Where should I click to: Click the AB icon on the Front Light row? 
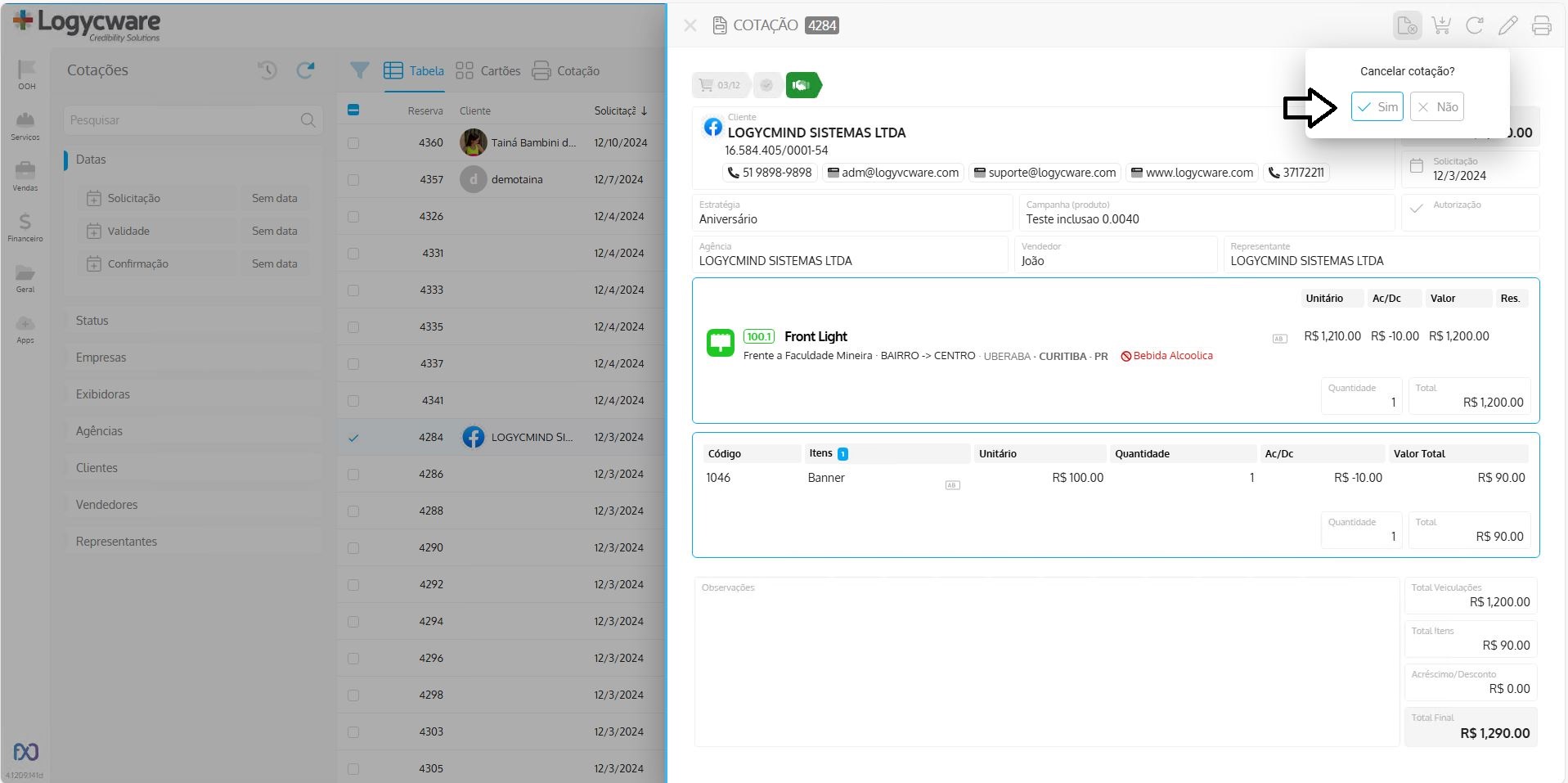coord(1280,339)
